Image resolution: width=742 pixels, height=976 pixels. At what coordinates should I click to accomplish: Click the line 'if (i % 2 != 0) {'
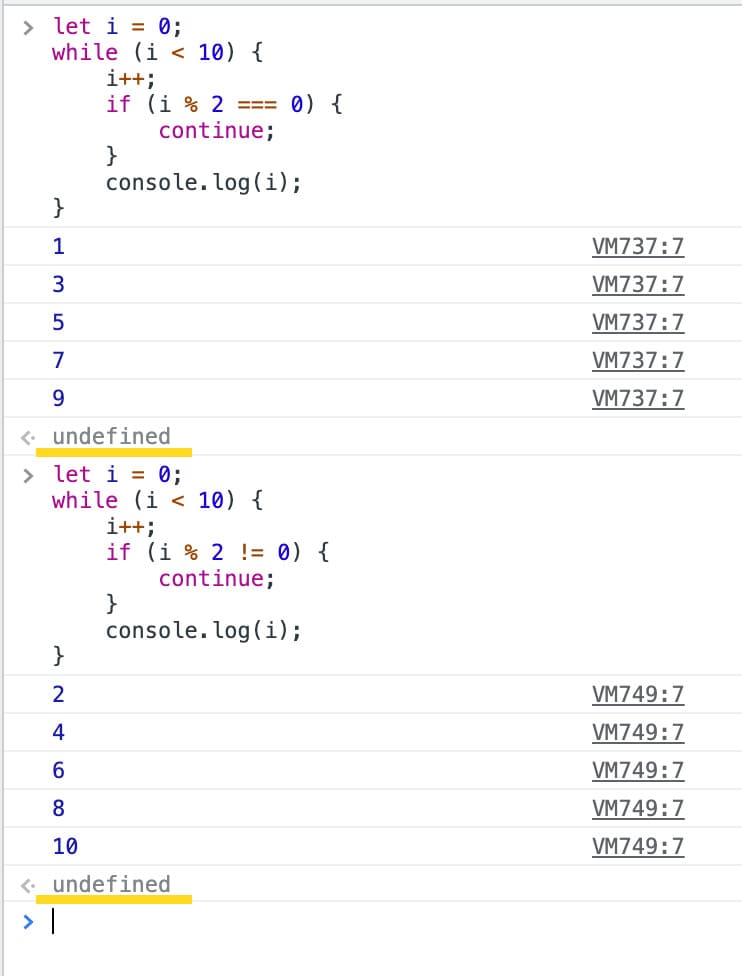click(x=218, y=552)
